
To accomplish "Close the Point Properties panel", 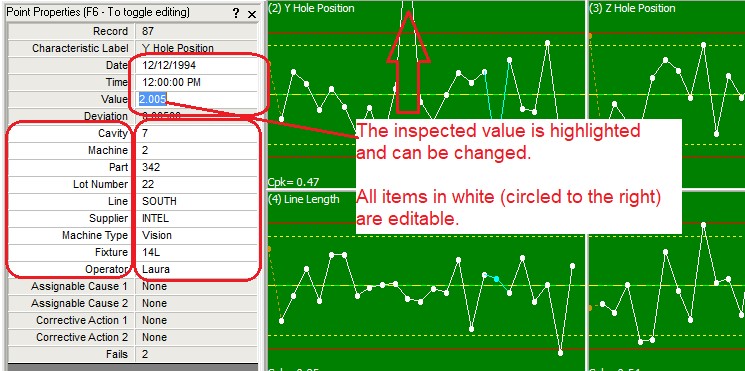I will coord(252,14).
